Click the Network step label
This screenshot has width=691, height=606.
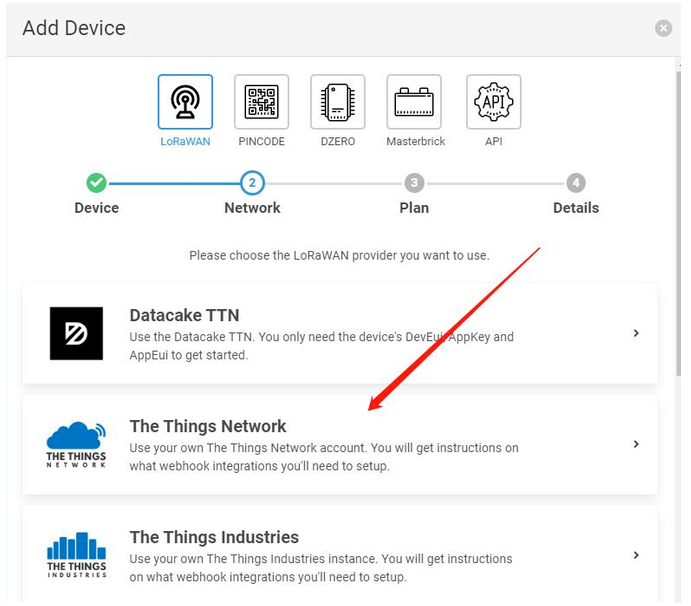point(252,208)
